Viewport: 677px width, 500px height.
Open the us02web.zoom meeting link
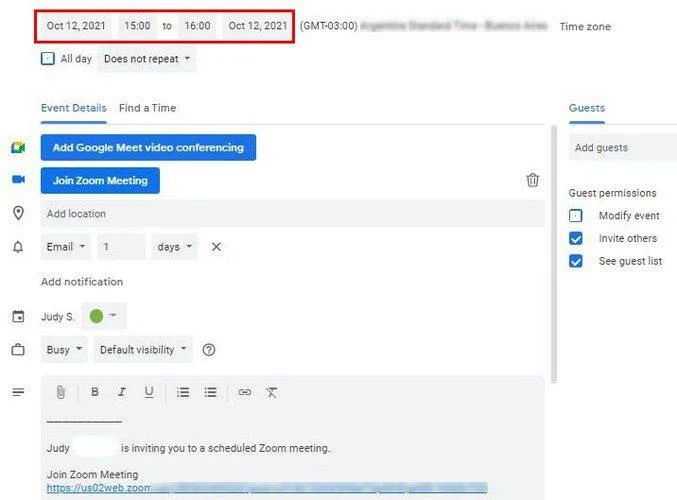(267, 488)
